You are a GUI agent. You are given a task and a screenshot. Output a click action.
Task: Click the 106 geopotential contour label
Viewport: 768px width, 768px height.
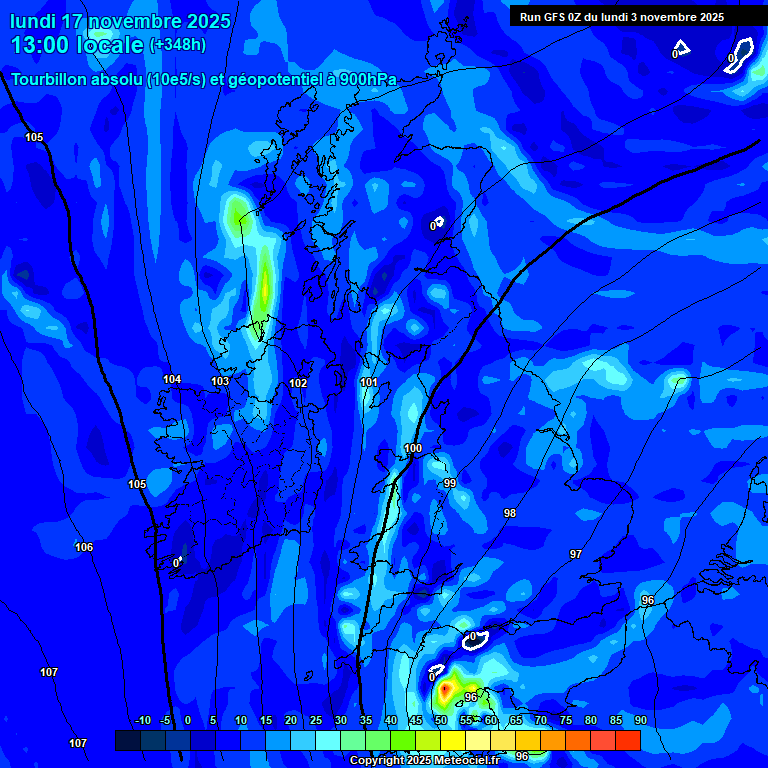(84, 547)
